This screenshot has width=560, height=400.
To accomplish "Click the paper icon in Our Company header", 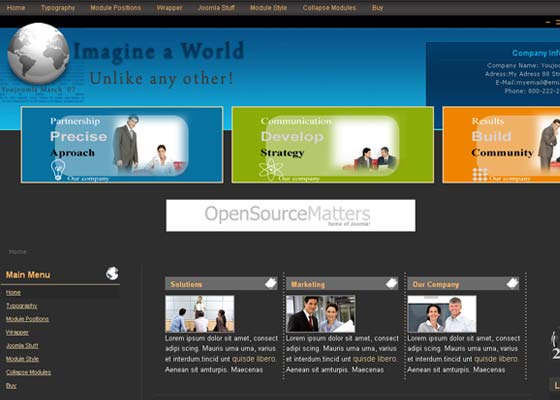I will (x=512, y=283).
